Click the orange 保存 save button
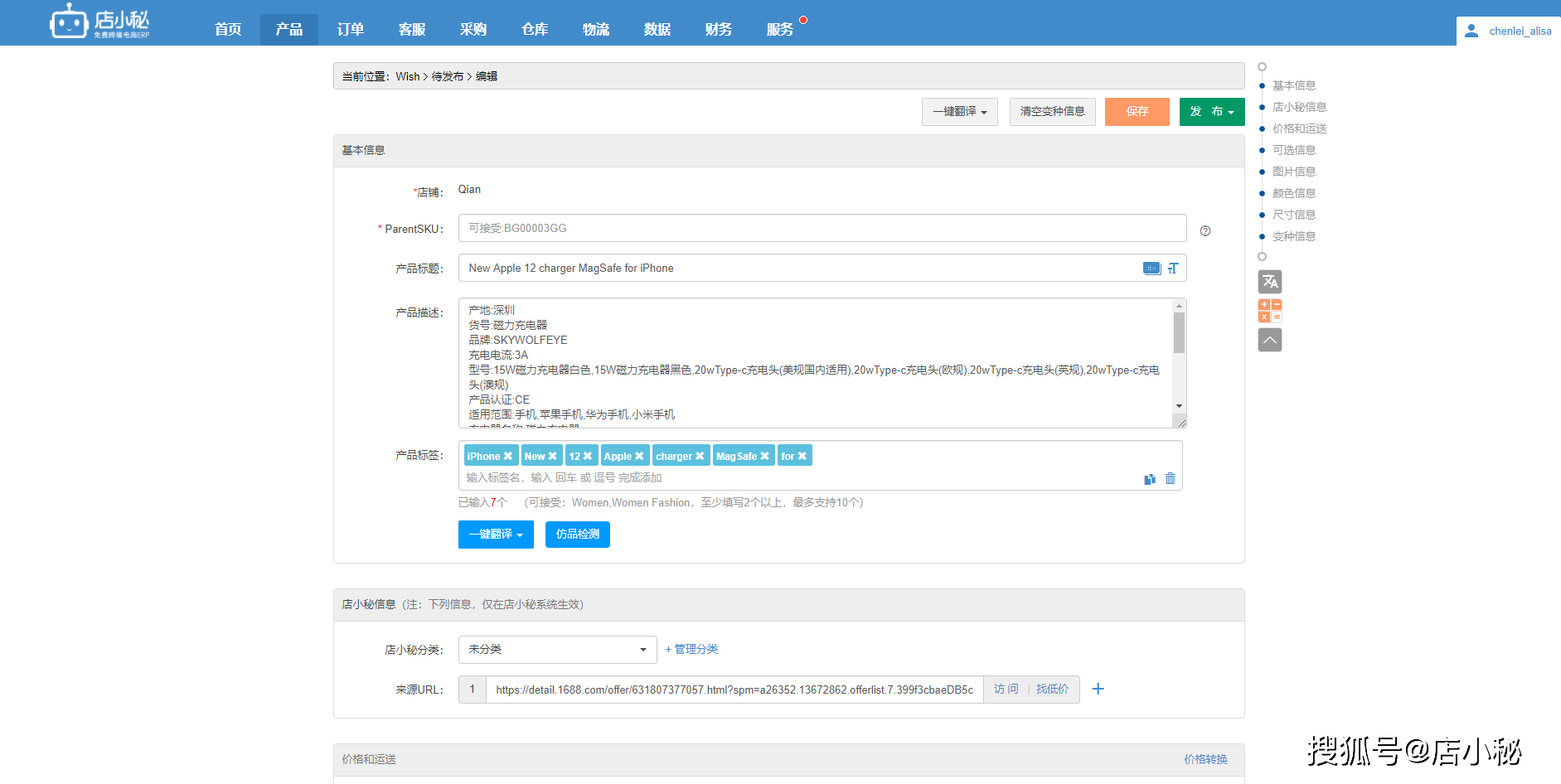This screenshot has width=1561, height=784. (x=1137, y=112)
